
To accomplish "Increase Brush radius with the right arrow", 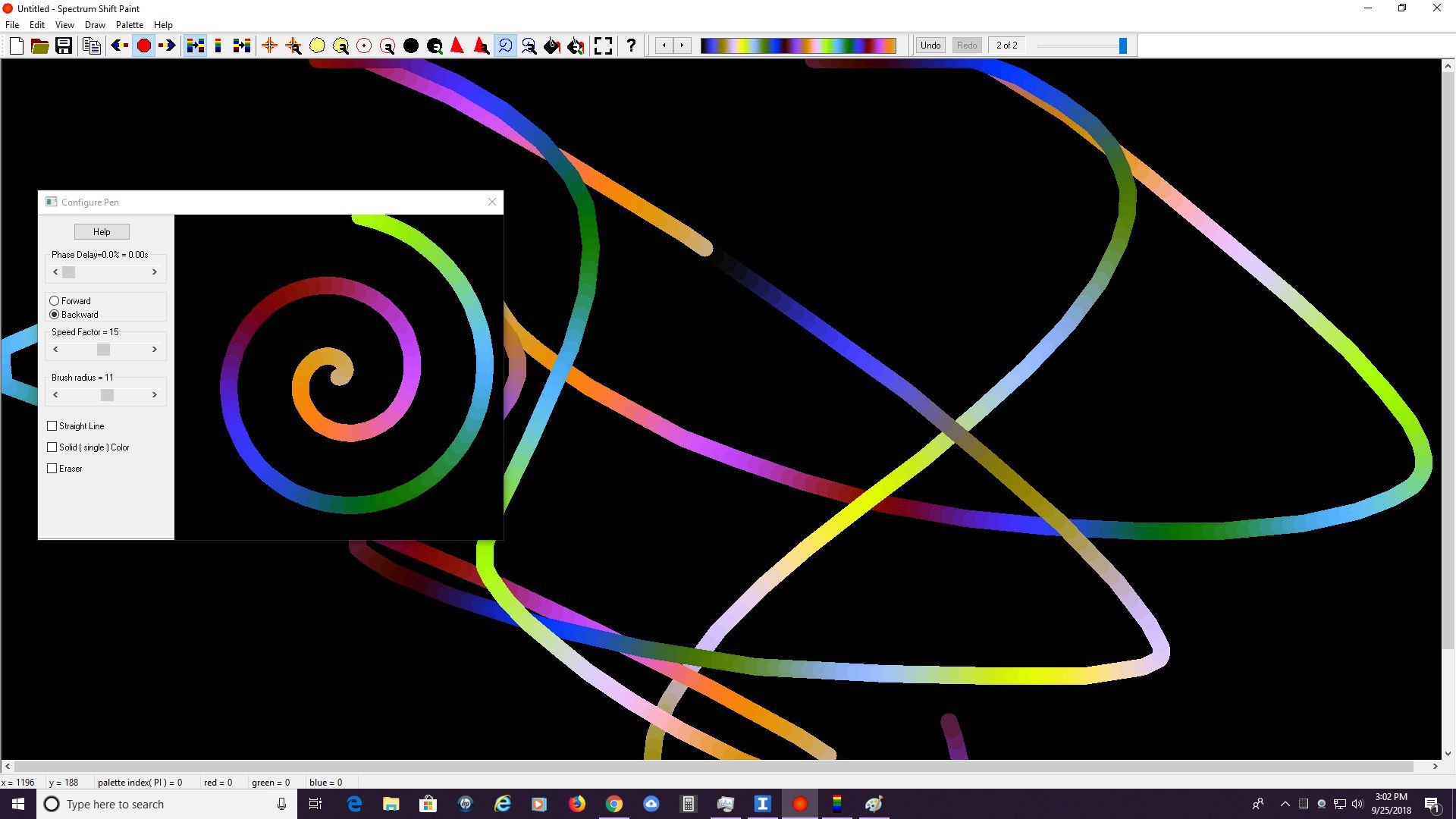I will tap(155, 394).
